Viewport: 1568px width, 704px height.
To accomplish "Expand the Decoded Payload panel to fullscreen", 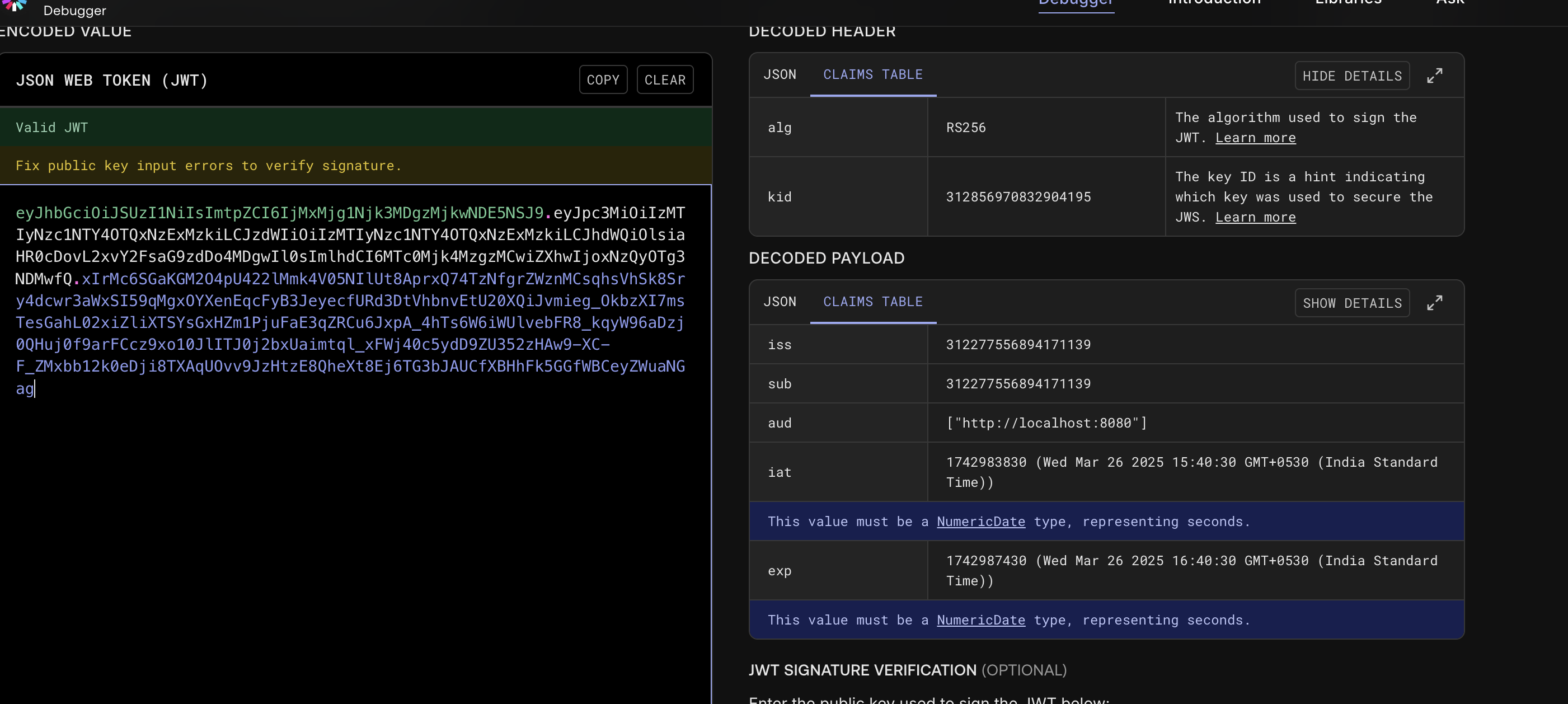I will (1434, 303).
